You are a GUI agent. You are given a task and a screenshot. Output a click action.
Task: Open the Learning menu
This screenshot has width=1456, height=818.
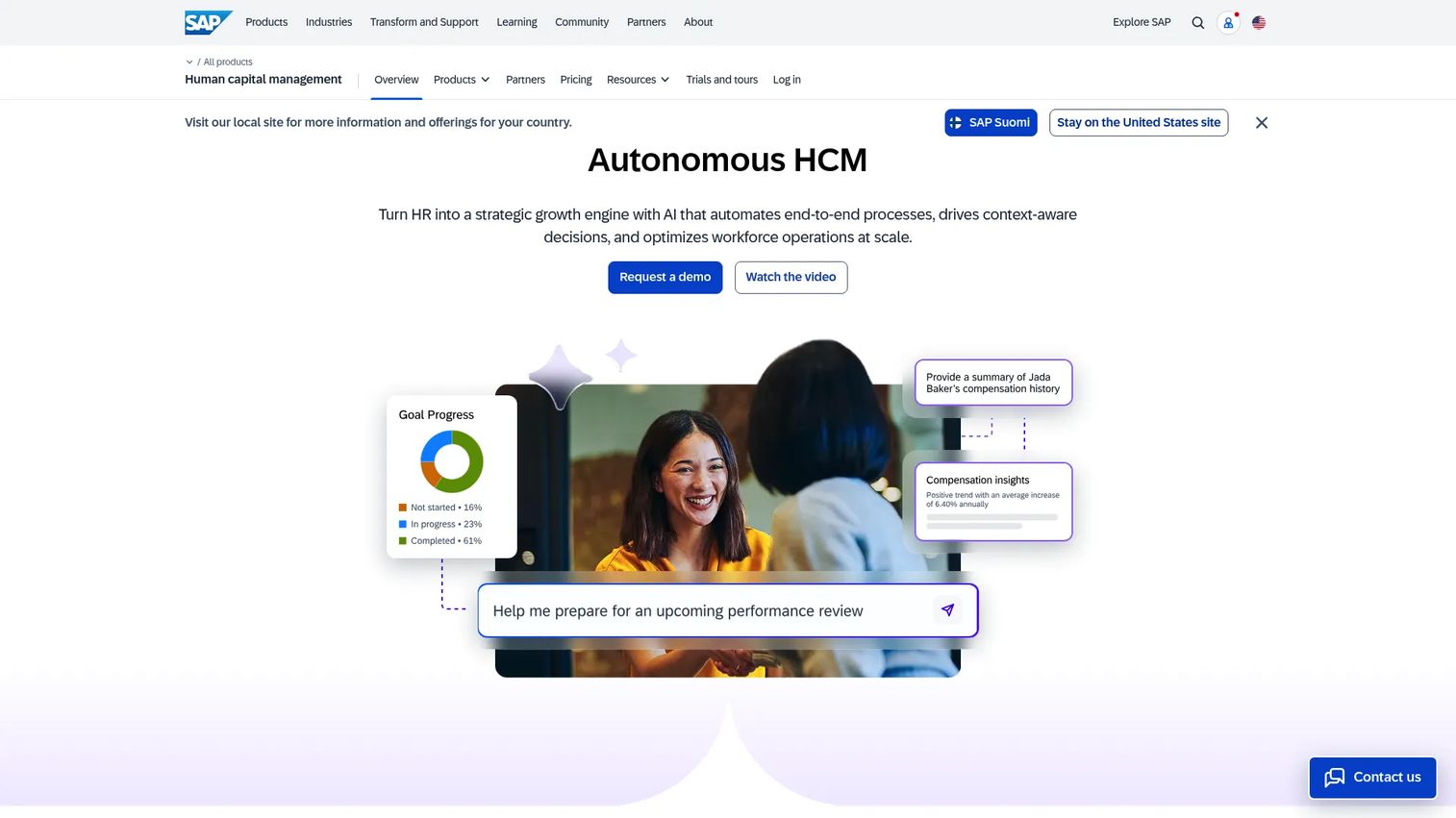(516, 22)
